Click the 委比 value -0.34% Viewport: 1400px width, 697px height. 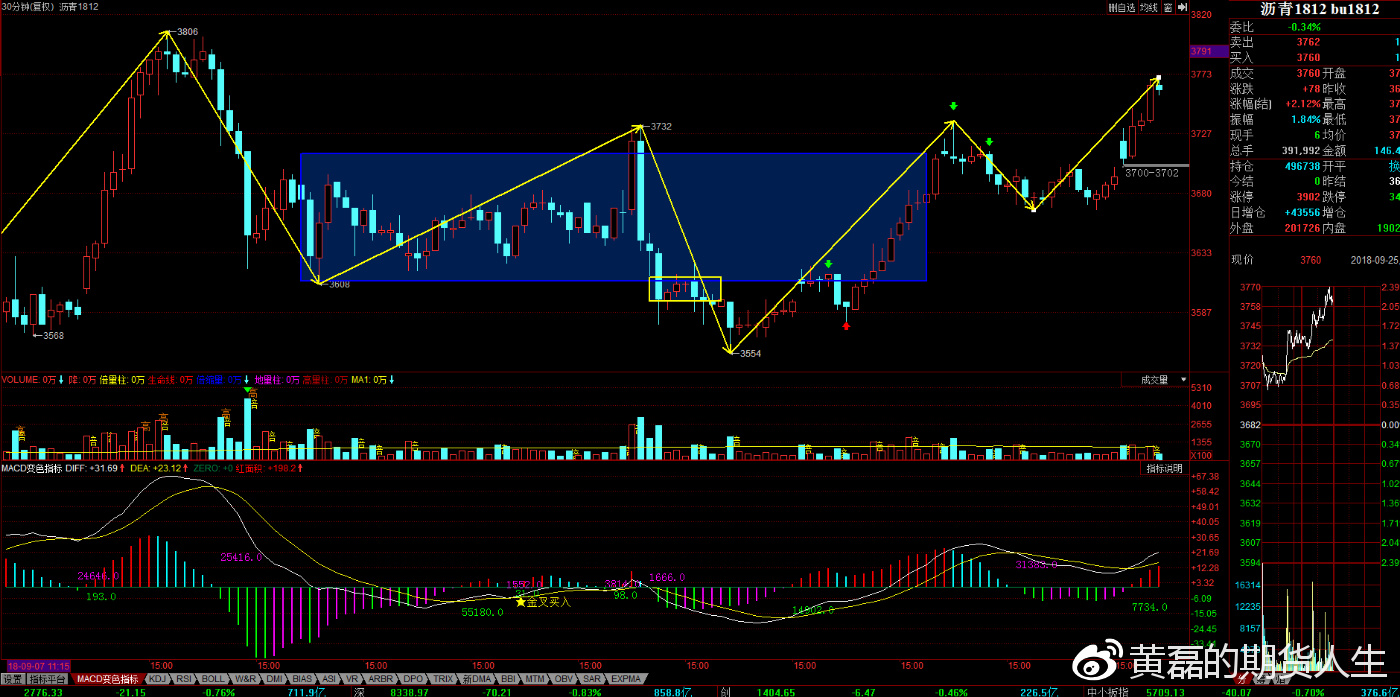point(1304,27)
